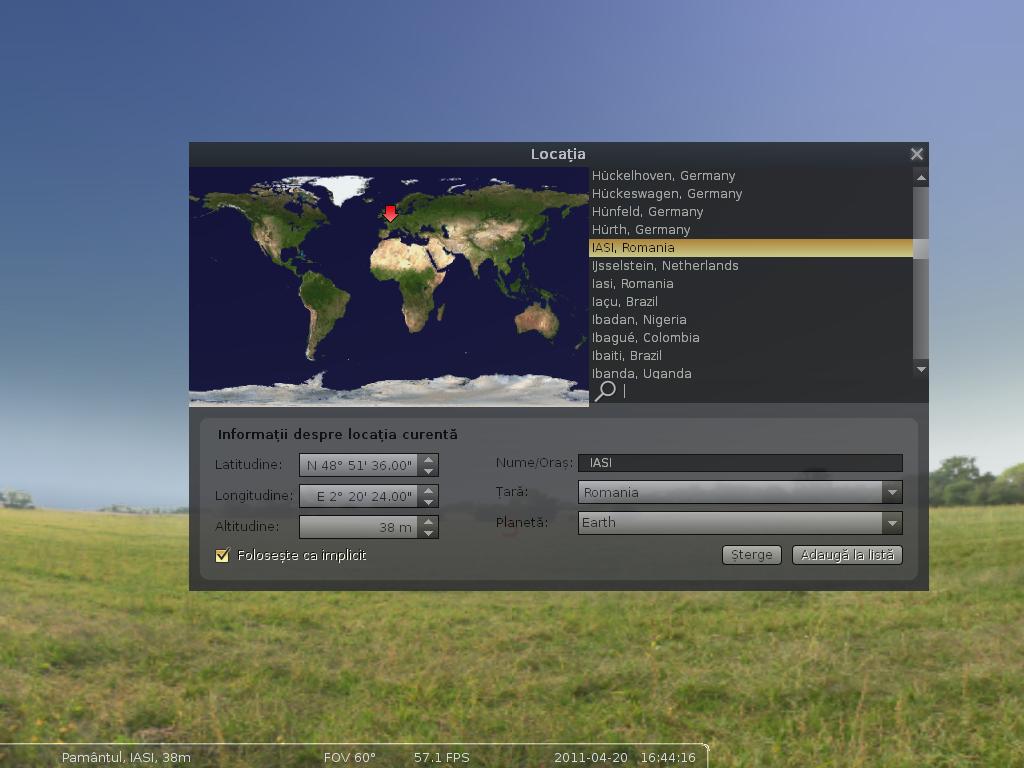The width and height of the screenshot is (1024, 768).
Task: Select Ibadan, Nigeria from city list
Action: tap(639, 320)
